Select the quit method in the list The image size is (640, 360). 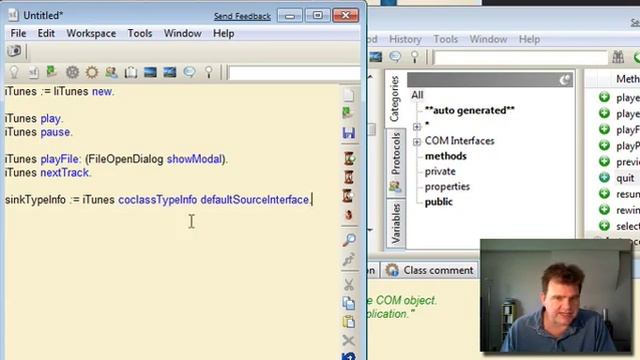pos(625,178)
